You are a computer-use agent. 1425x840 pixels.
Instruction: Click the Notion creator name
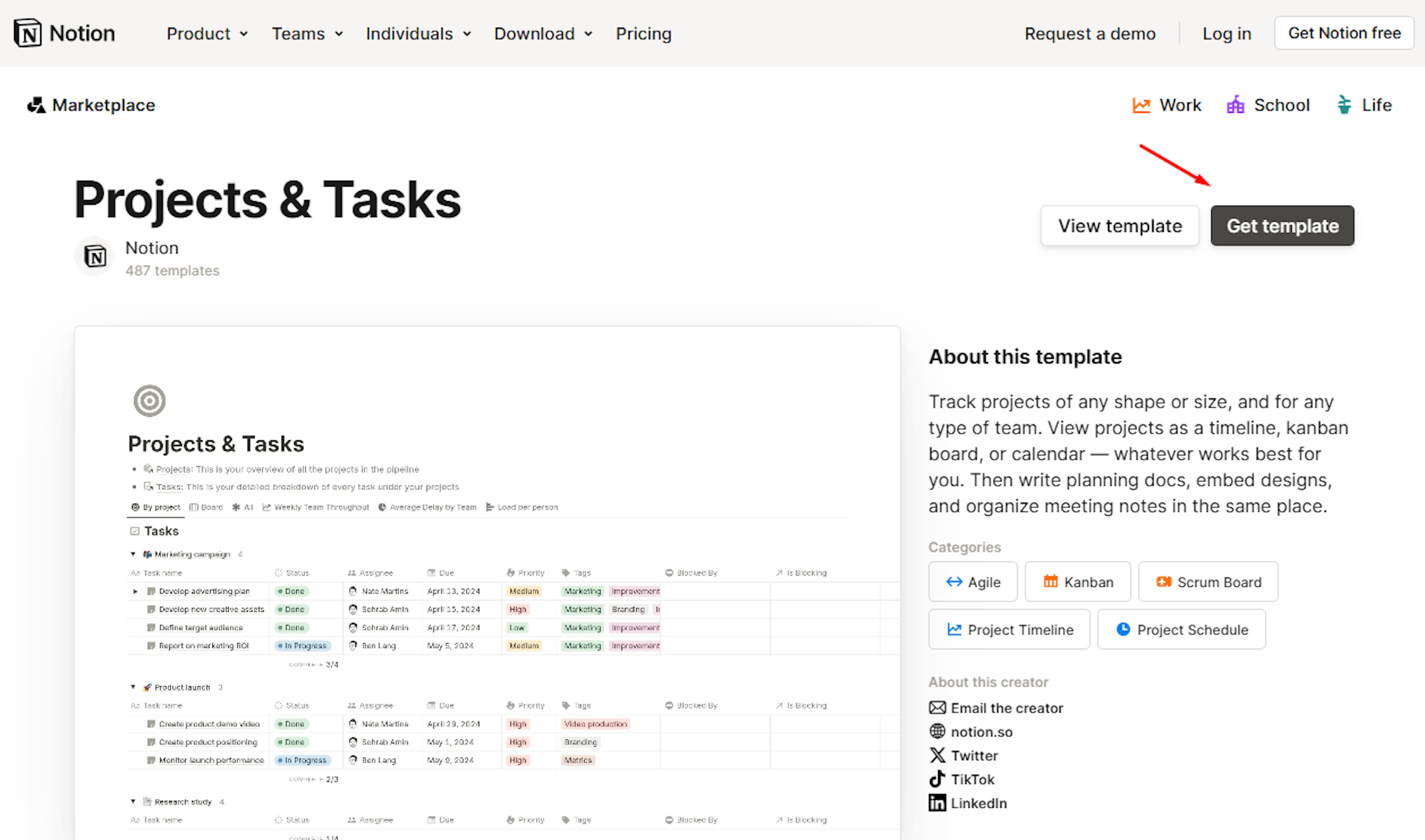click(152, 248)
